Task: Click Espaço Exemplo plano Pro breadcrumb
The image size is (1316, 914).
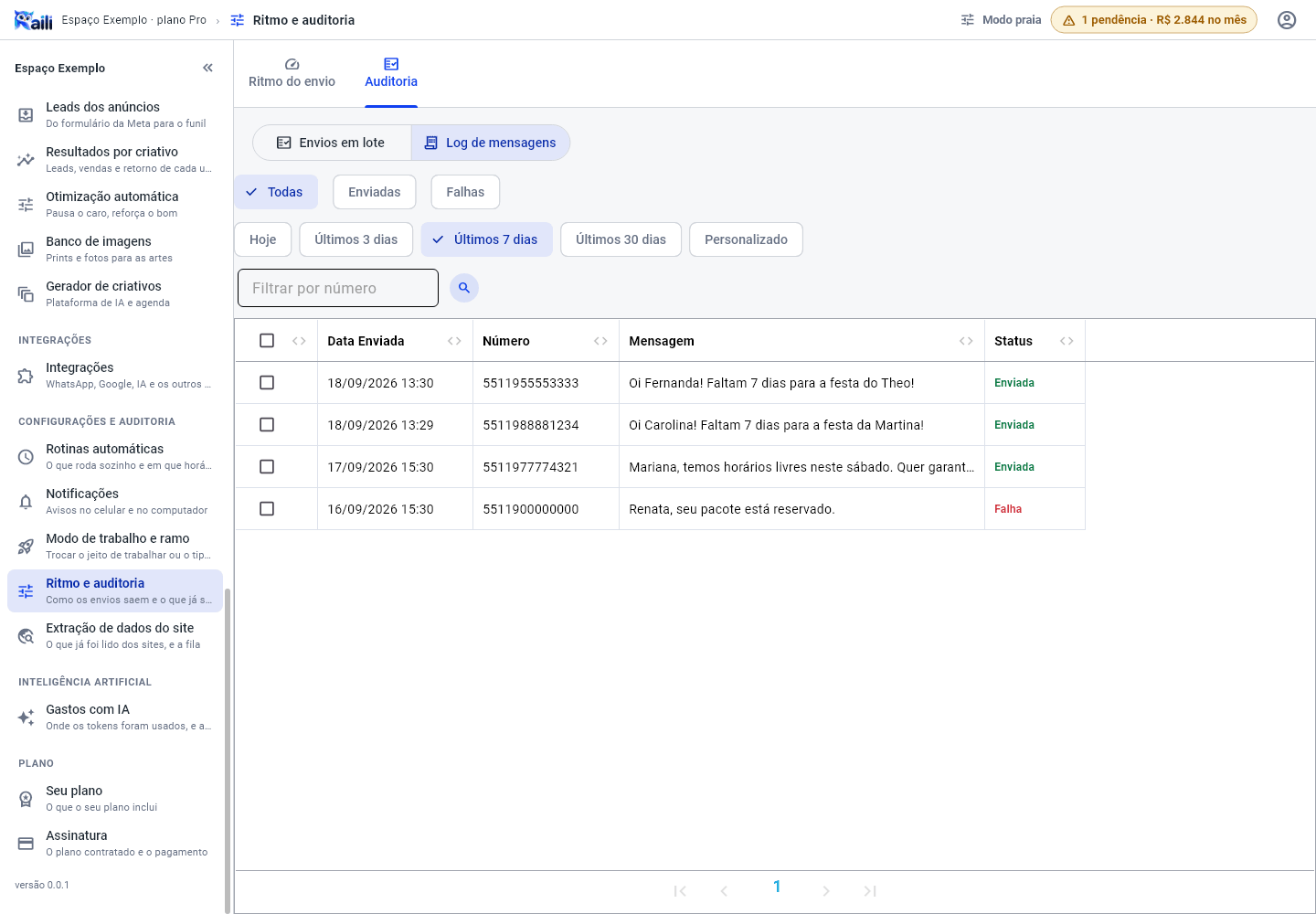Action: [x=134, y=20]
